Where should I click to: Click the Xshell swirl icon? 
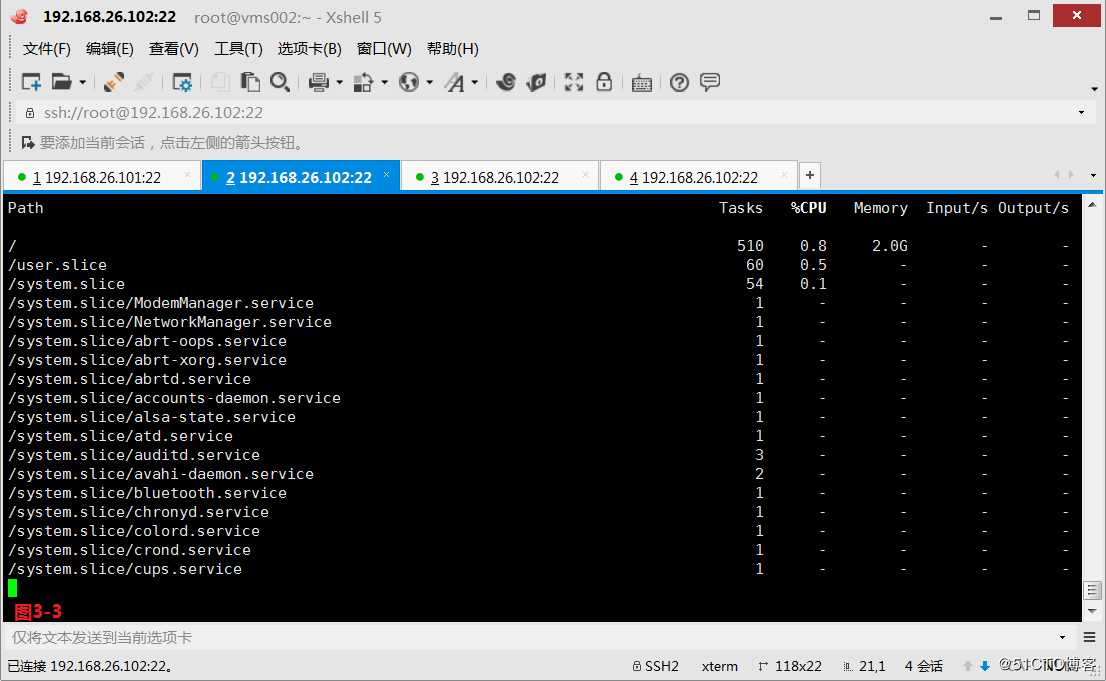tap(506, 83)
